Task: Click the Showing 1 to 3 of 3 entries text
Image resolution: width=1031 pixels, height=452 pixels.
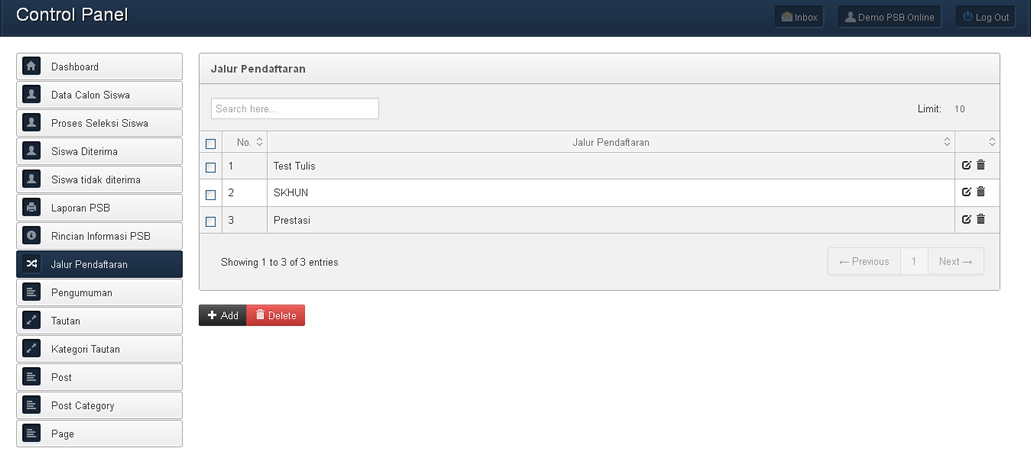Action: (279, 262)
